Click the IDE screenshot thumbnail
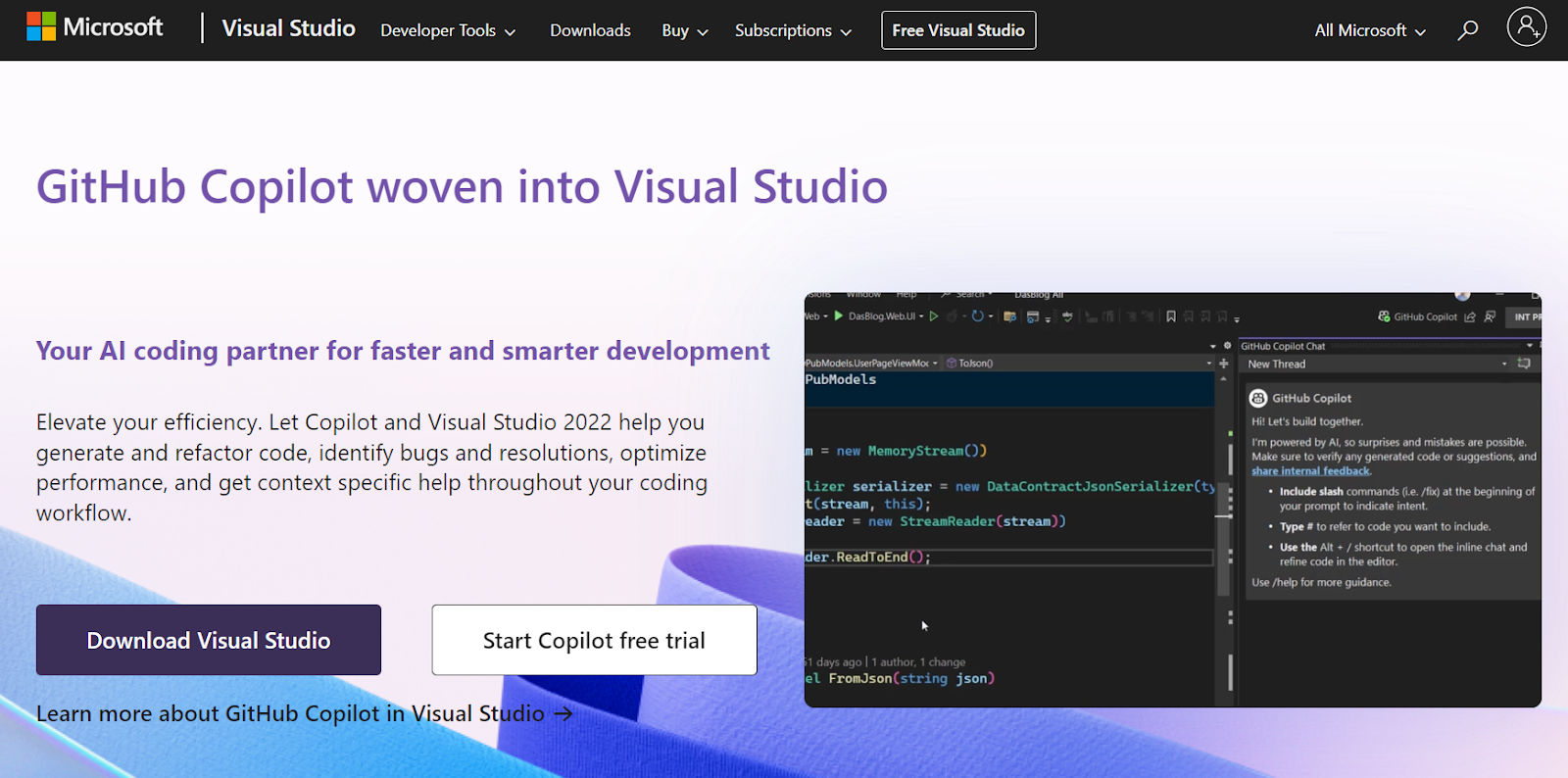The image size is (1568, 778). click(x=1173, y=500)
